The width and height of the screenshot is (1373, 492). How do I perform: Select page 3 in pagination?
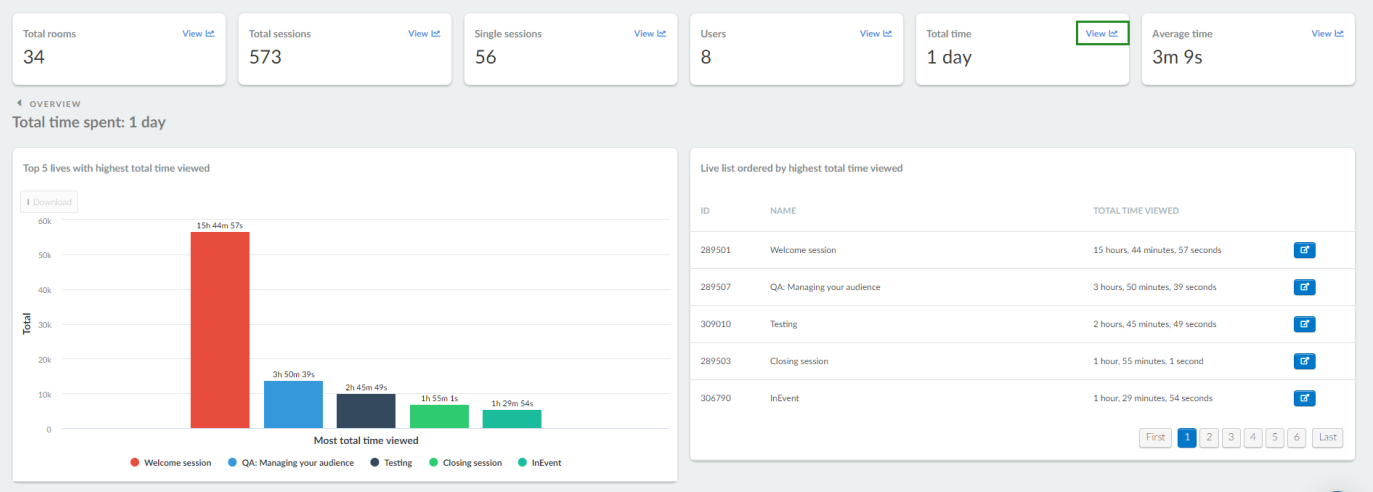coord(1231,437)
